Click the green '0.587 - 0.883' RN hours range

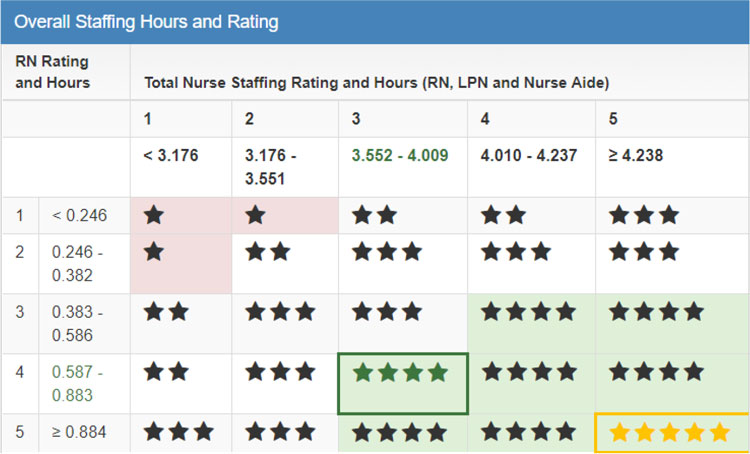pyautogui.click(x=77, y=383)
